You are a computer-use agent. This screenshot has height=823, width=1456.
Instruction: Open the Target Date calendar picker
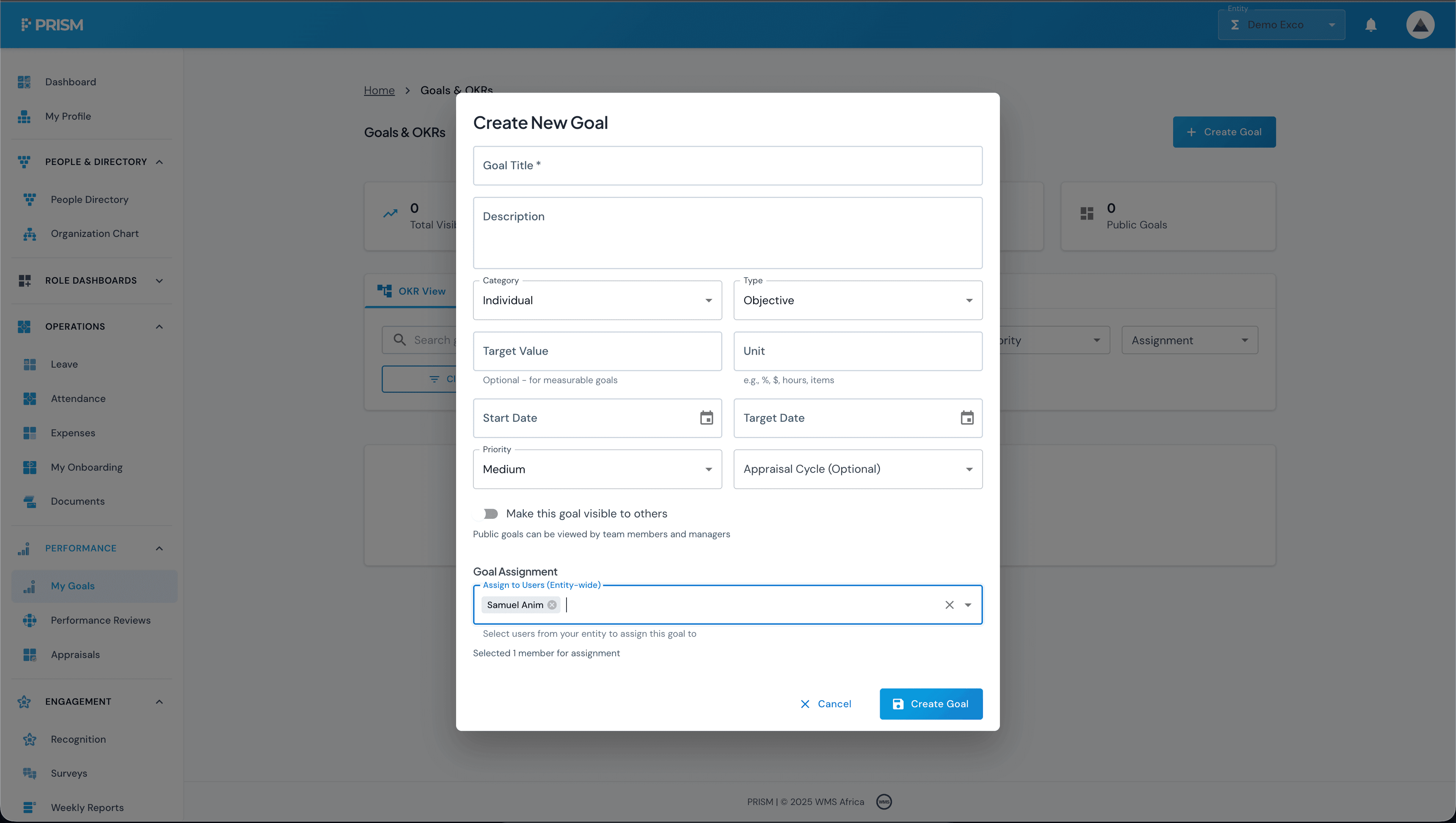967,418
